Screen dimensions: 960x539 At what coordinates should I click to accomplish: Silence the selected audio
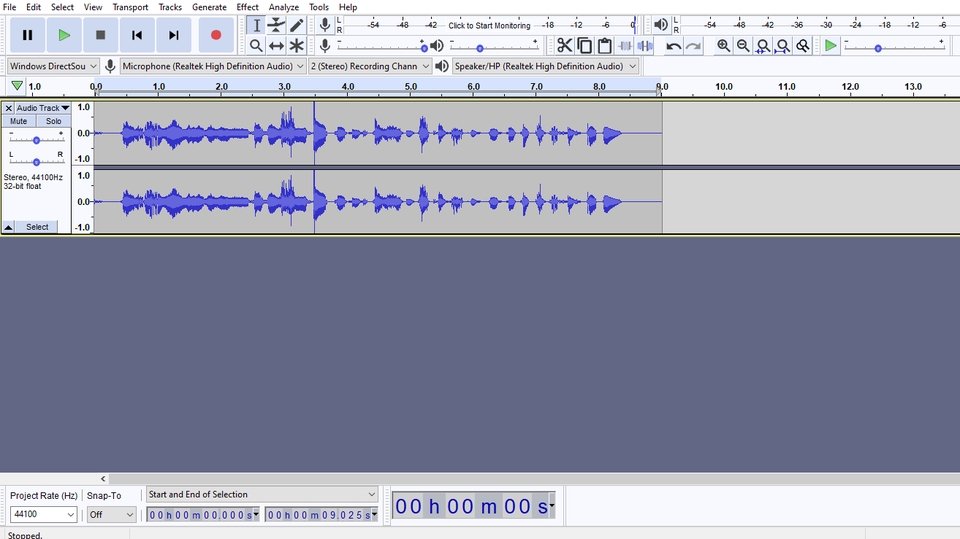[x=645, y=45]
